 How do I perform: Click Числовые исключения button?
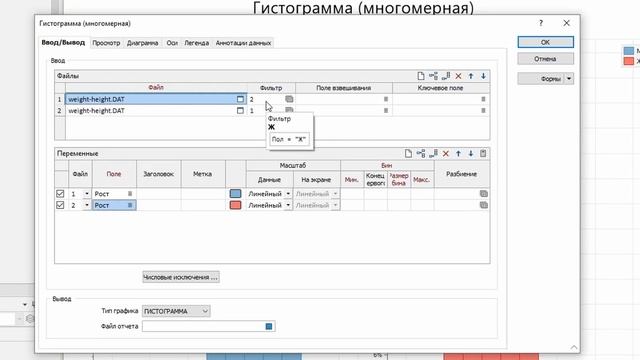coord(181,277)
